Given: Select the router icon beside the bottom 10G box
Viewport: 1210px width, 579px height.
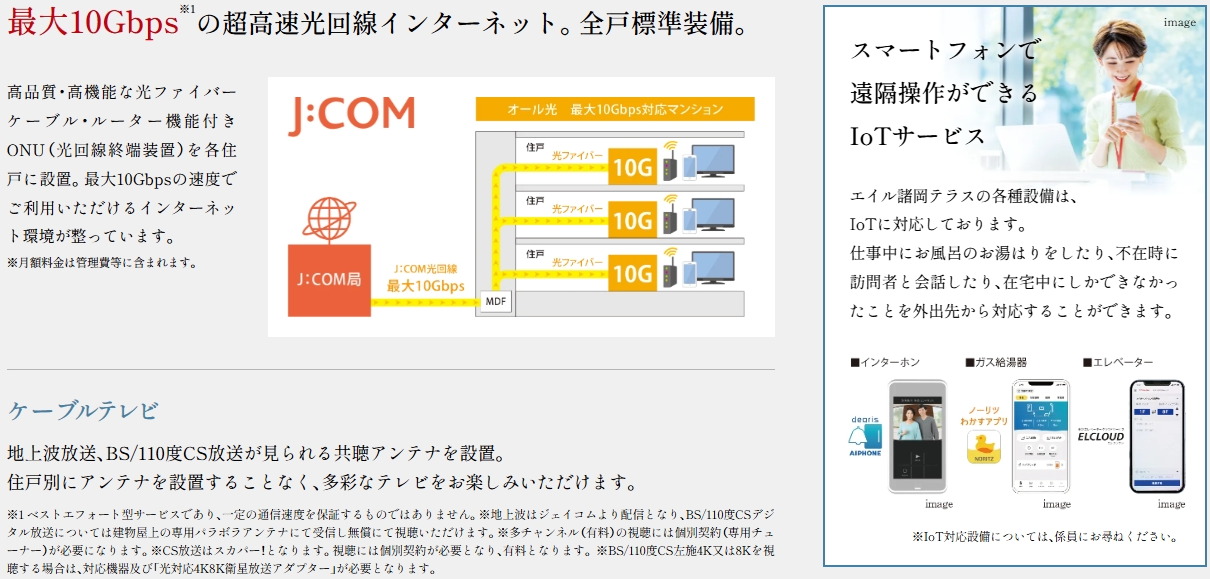Looking at the screenshot, I should coord(668,274).
